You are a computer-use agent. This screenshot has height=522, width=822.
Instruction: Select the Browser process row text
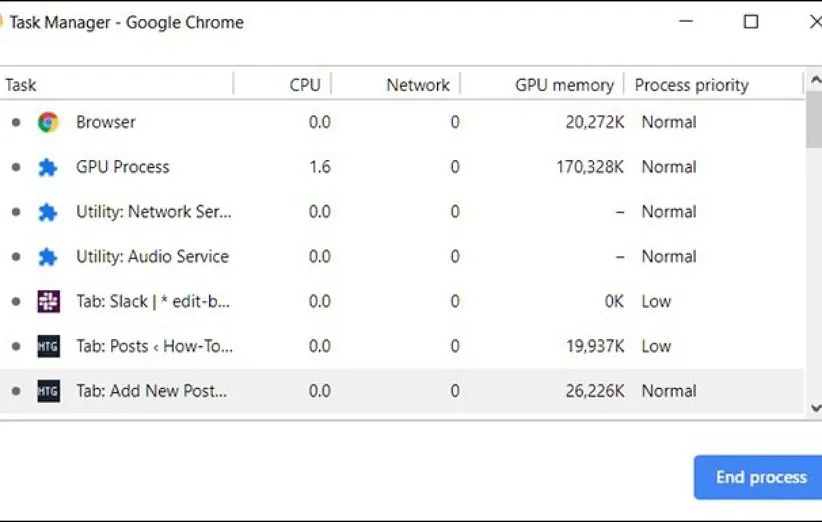click(x=106, y=122)
